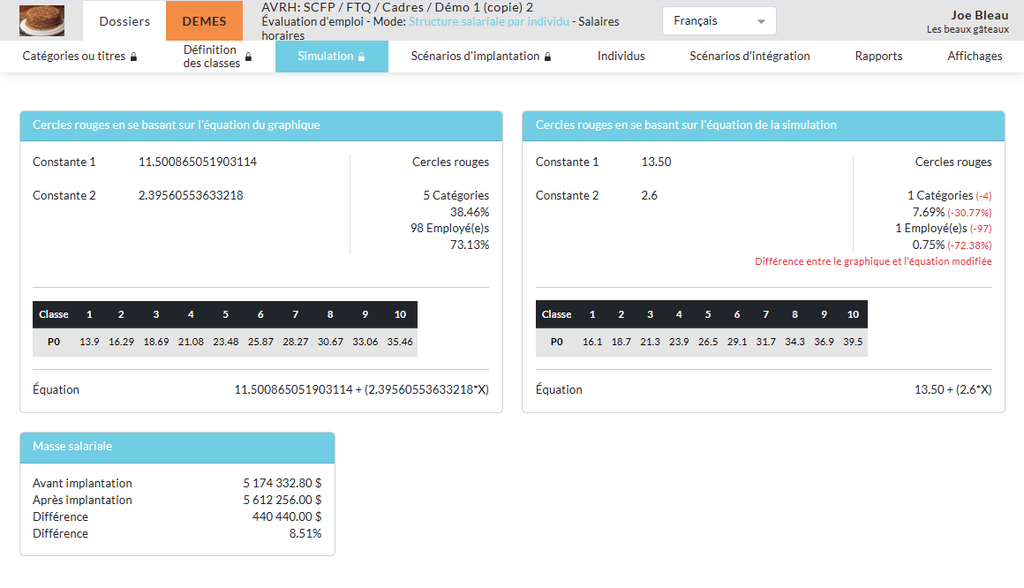1024x588 pixels.
Task: Click the simulation equation 13.50 + (2.6*X)
Action: [953, 389]
